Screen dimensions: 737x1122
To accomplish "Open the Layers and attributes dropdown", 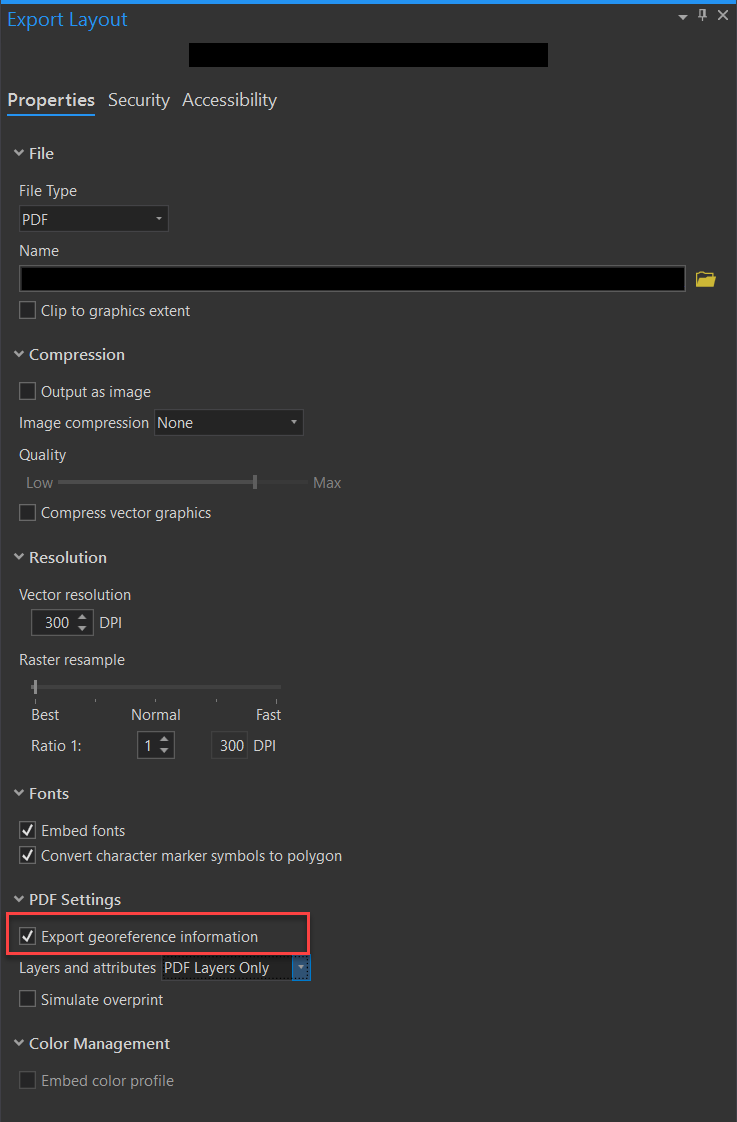I will click(x=300, y=968).
